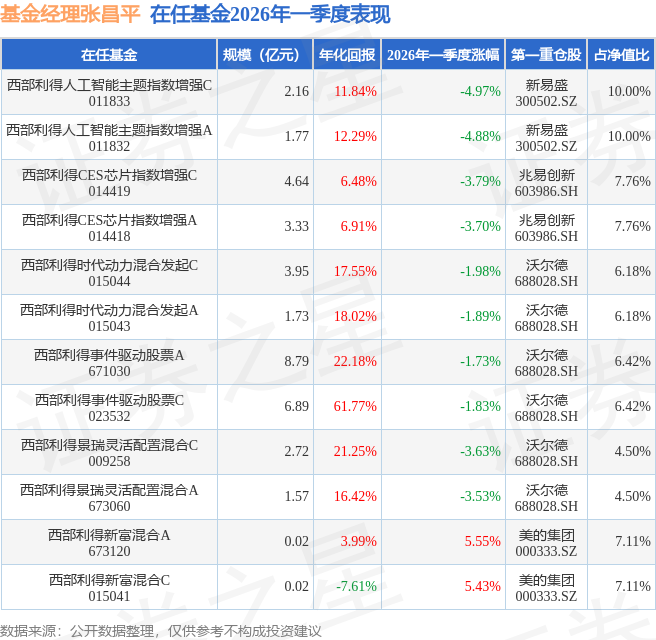Select fund 西部利得CES芯片指数增强C 014419
The width and height of the screenshot is (656, 640).
[x=109, y=183]
